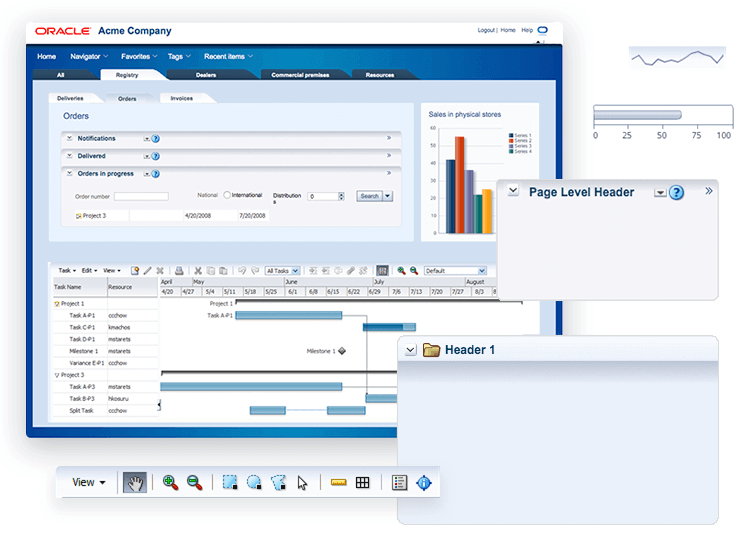Open the map toolbar View dropdown
The height and width of the screenshot is (550, 750).
click(x=88, y=483)
